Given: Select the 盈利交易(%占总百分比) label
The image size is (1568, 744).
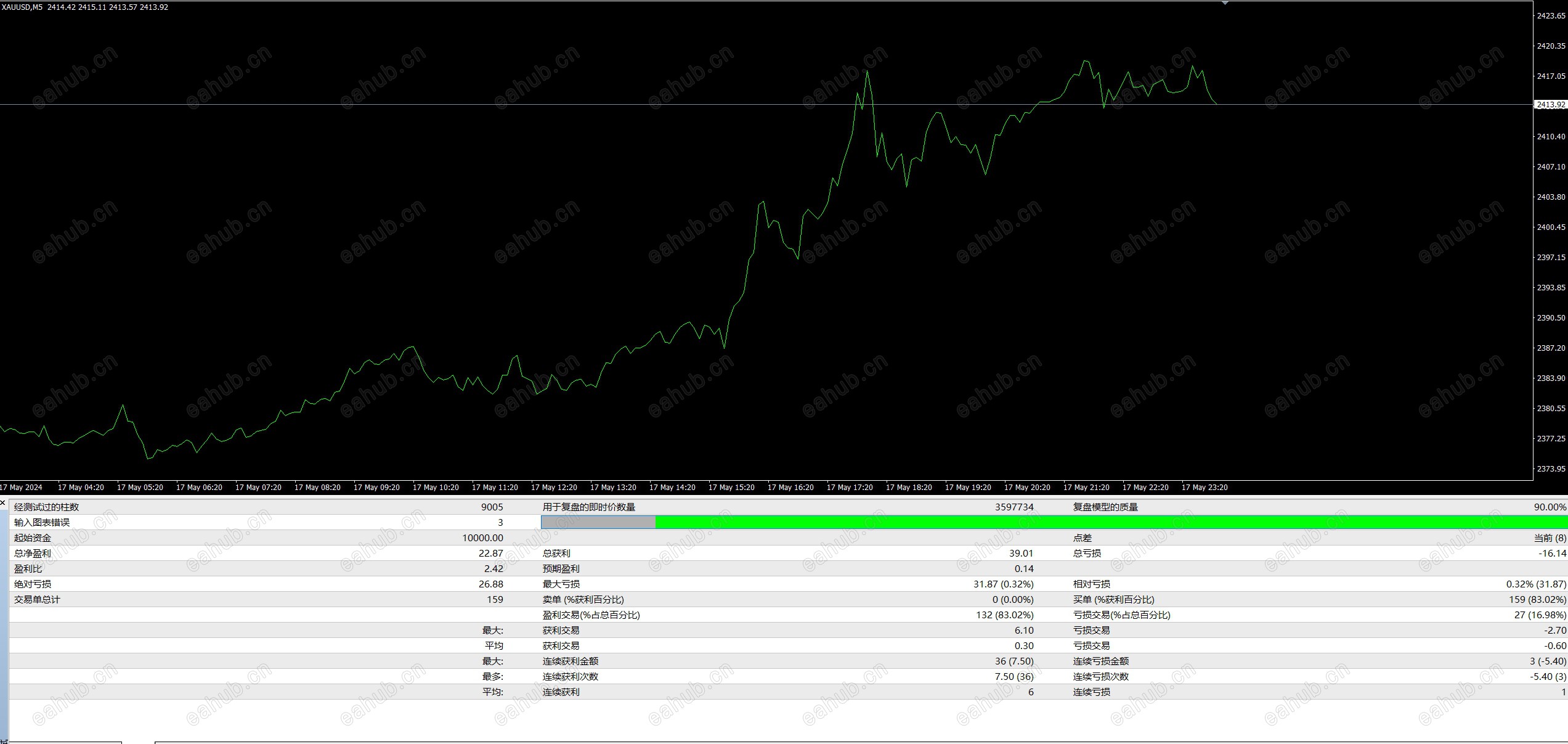Looking at the screenshot, I should [x=591, y=615].
